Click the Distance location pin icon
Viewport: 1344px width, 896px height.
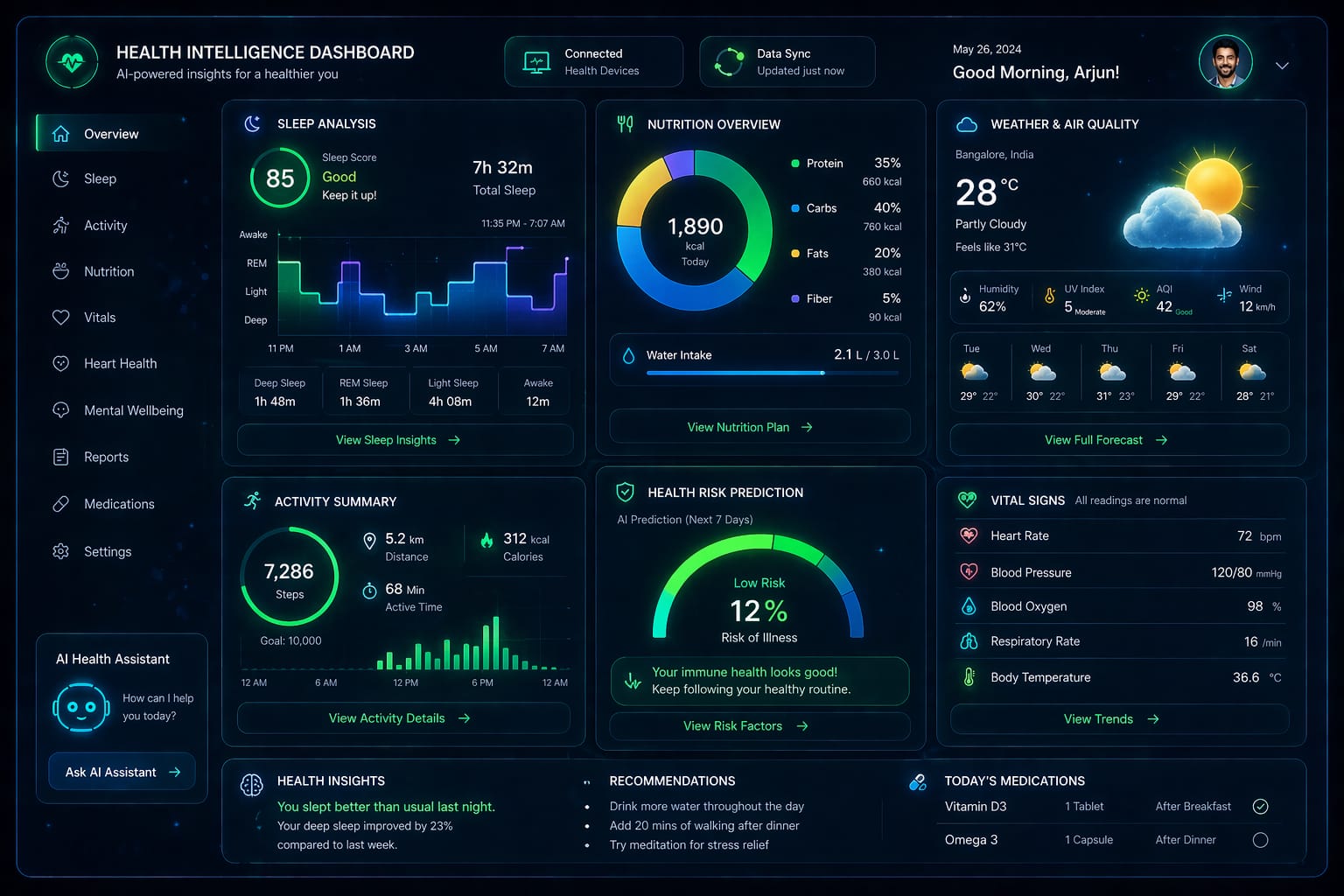(x=369, y=542)
